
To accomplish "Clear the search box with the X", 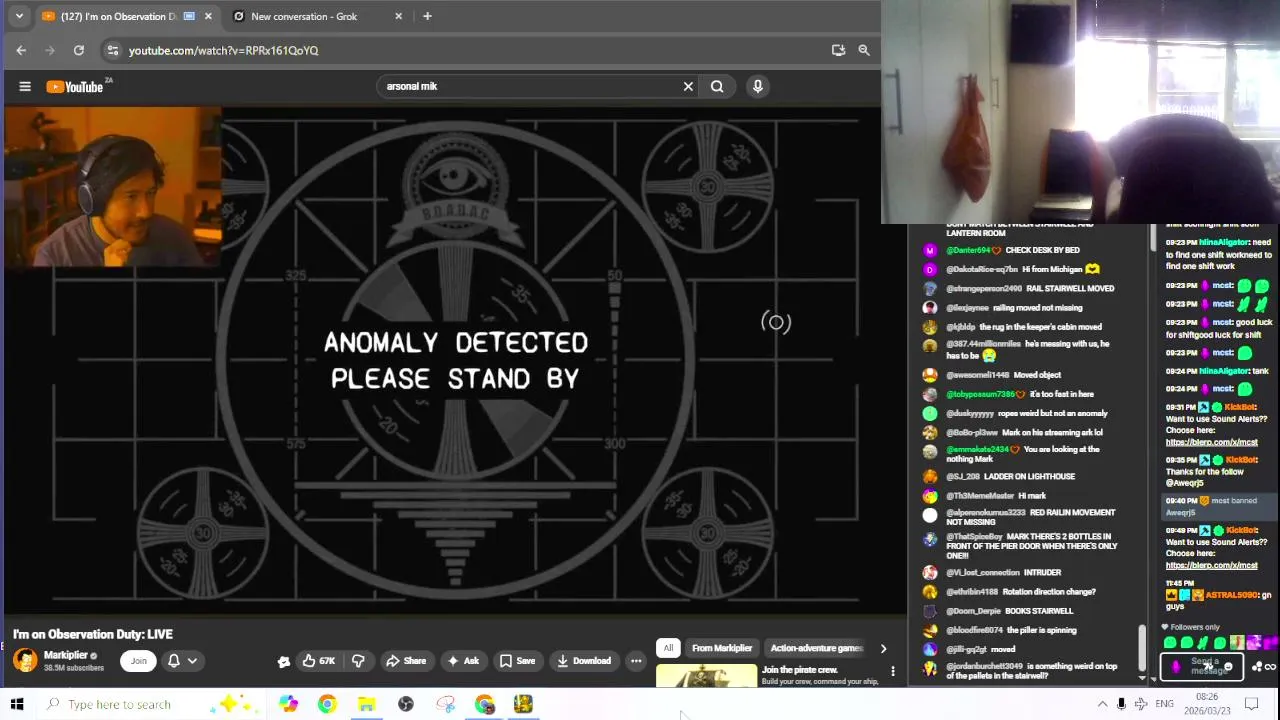I will [x=688, y=87].
